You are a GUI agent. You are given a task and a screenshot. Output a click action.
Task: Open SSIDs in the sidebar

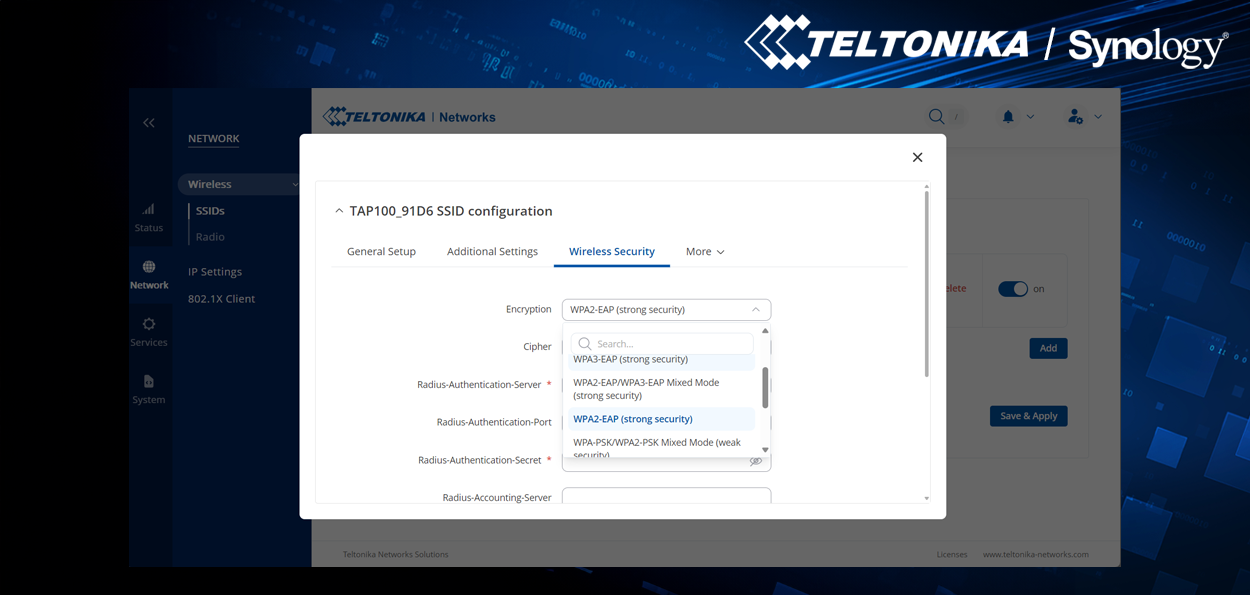(210, 211)
